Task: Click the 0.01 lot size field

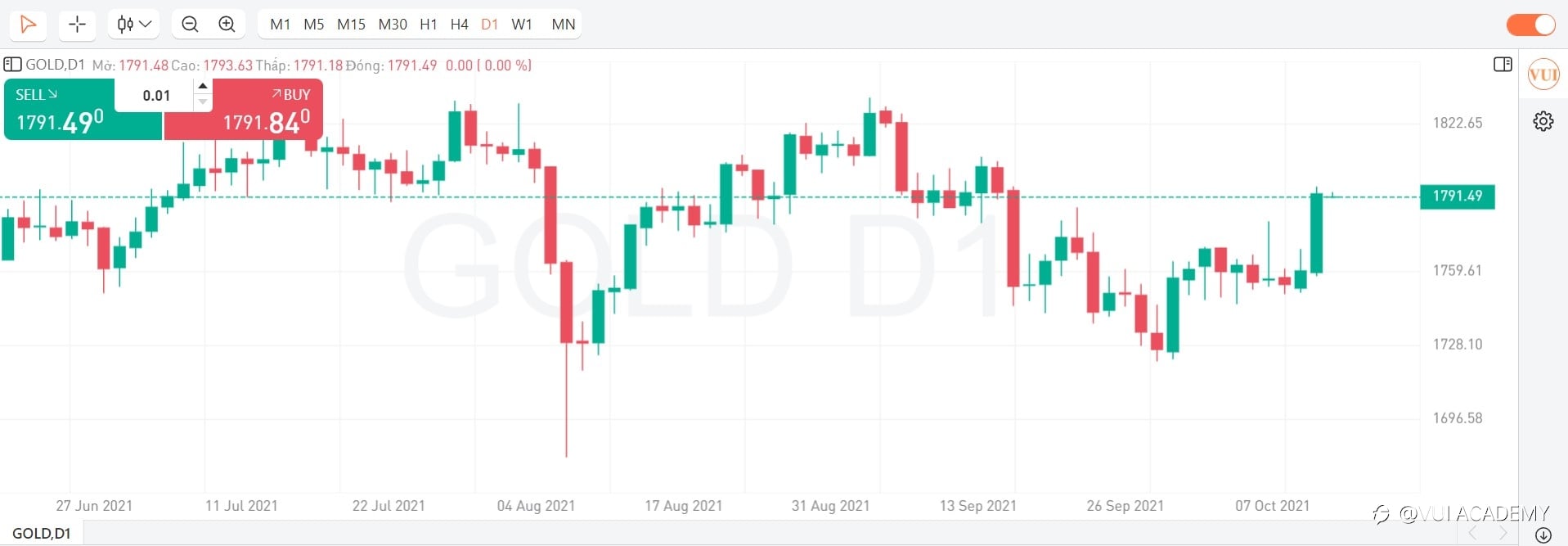Action: pyautogui.click(x=156, y=96)
